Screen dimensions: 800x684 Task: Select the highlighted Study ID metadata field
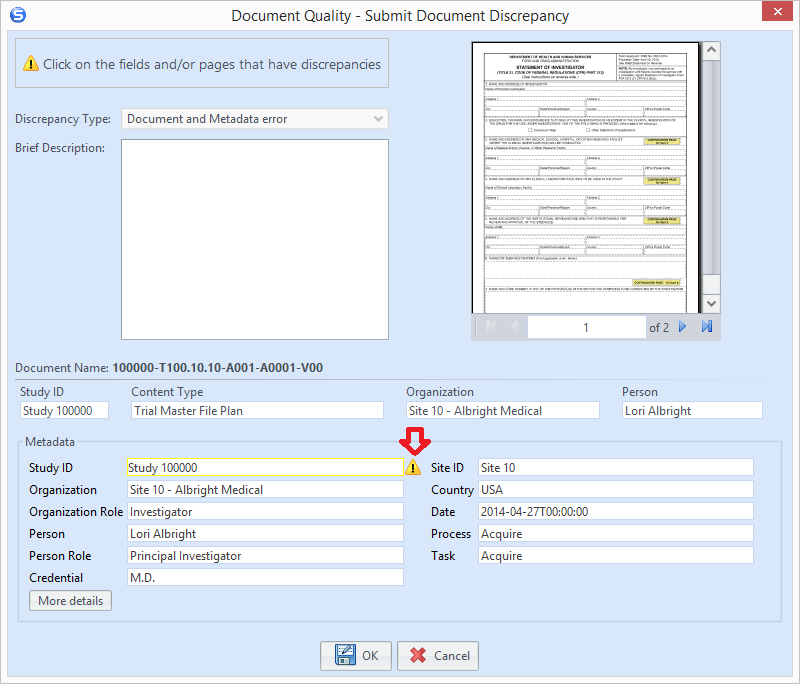pyautogui.click(x=265, y=467)
